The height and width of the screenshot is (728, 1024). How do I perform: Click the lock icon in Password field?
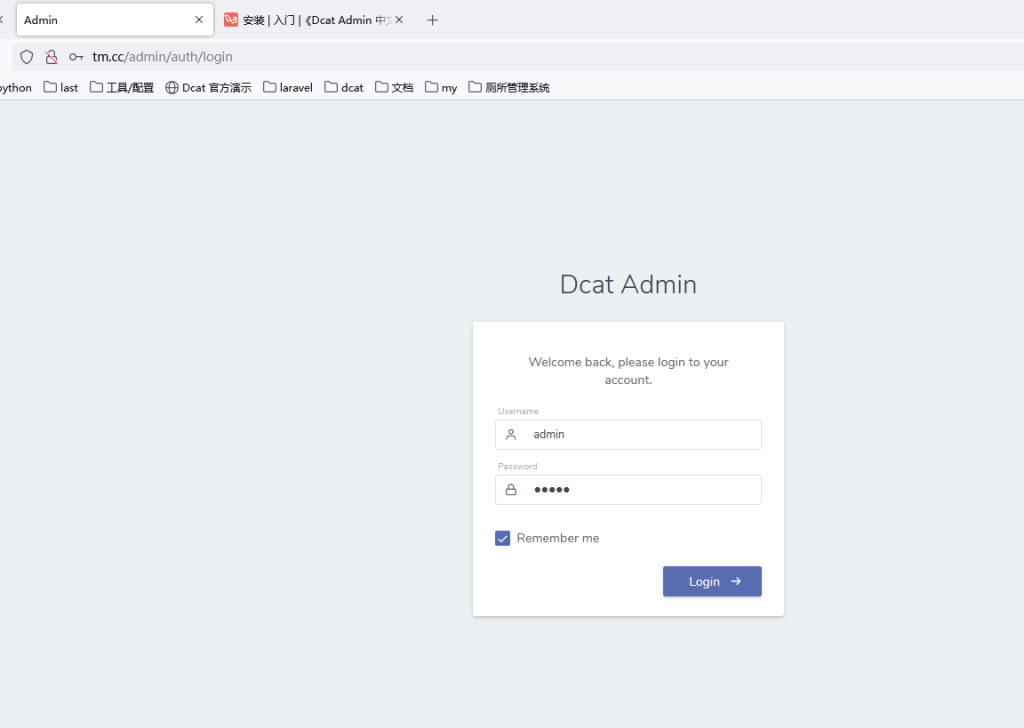coord(511,489)
